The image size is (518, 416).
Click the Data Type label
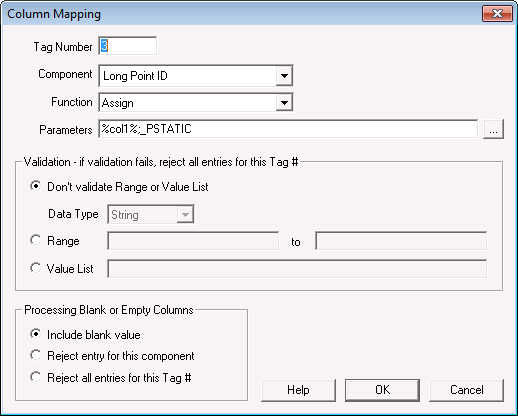click(73, 214)
